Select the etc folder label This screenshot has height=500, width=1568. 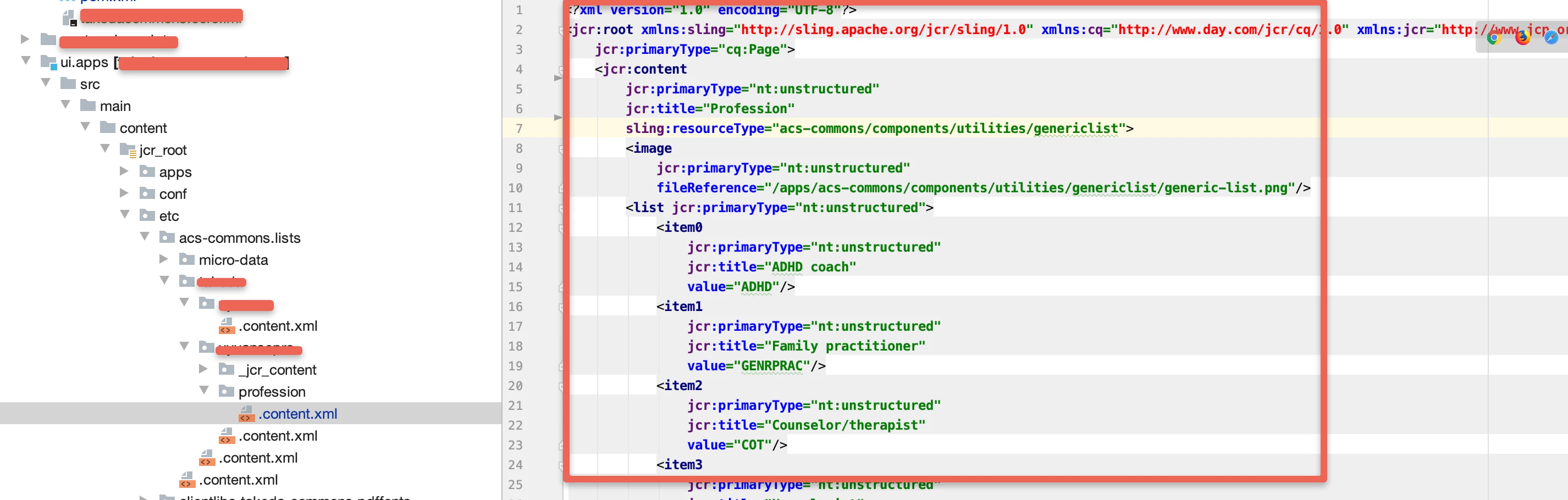pyautogui.click(x=169, y=216)
